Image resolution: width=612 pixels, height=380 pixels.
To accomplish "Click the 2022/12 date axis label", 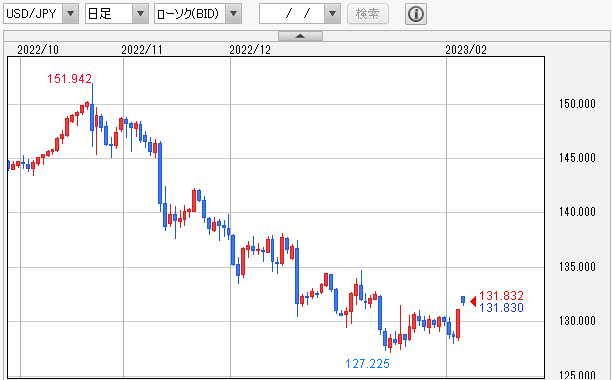I will pyautogui.click(x=250, y=50).
